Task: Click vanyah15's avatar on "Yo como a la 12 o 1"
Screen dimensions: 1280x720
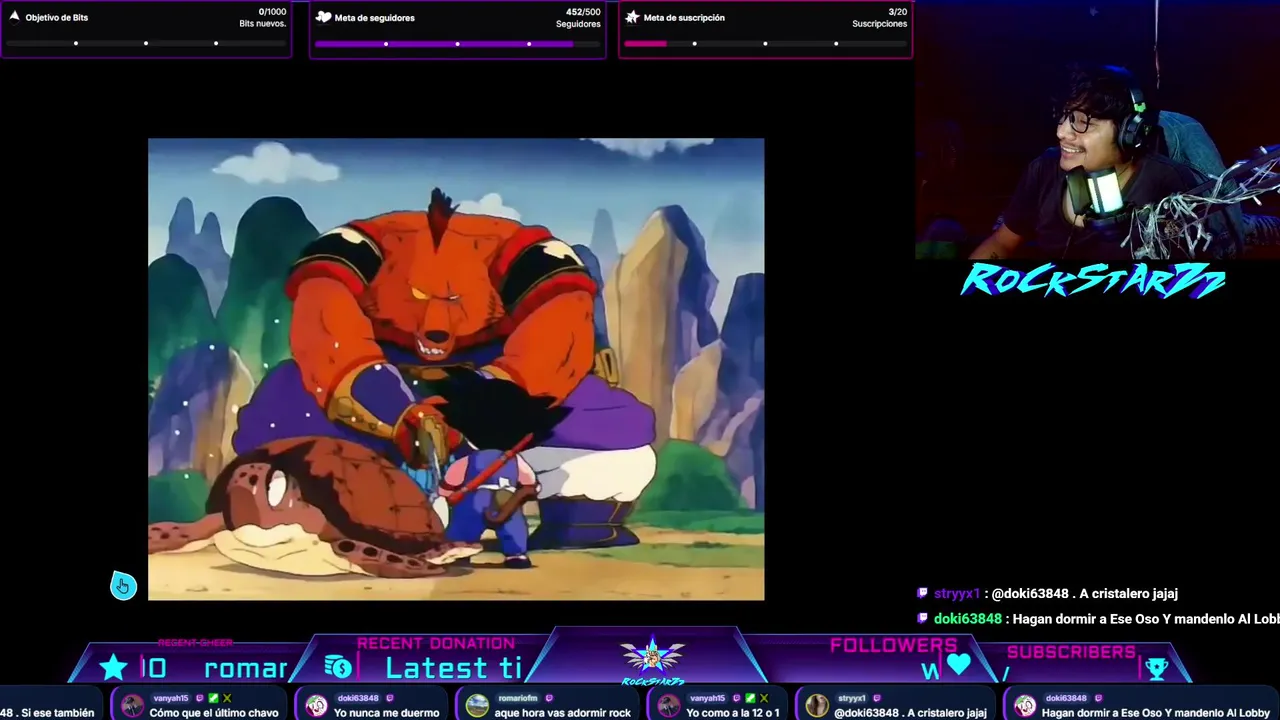Action: tap(668, 706)
